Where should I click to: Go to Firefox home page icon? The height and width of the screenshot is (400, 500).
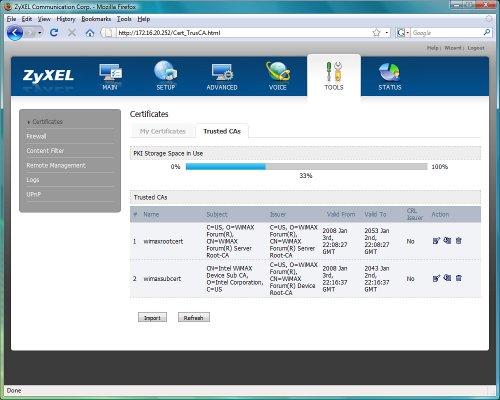point(90,33)
